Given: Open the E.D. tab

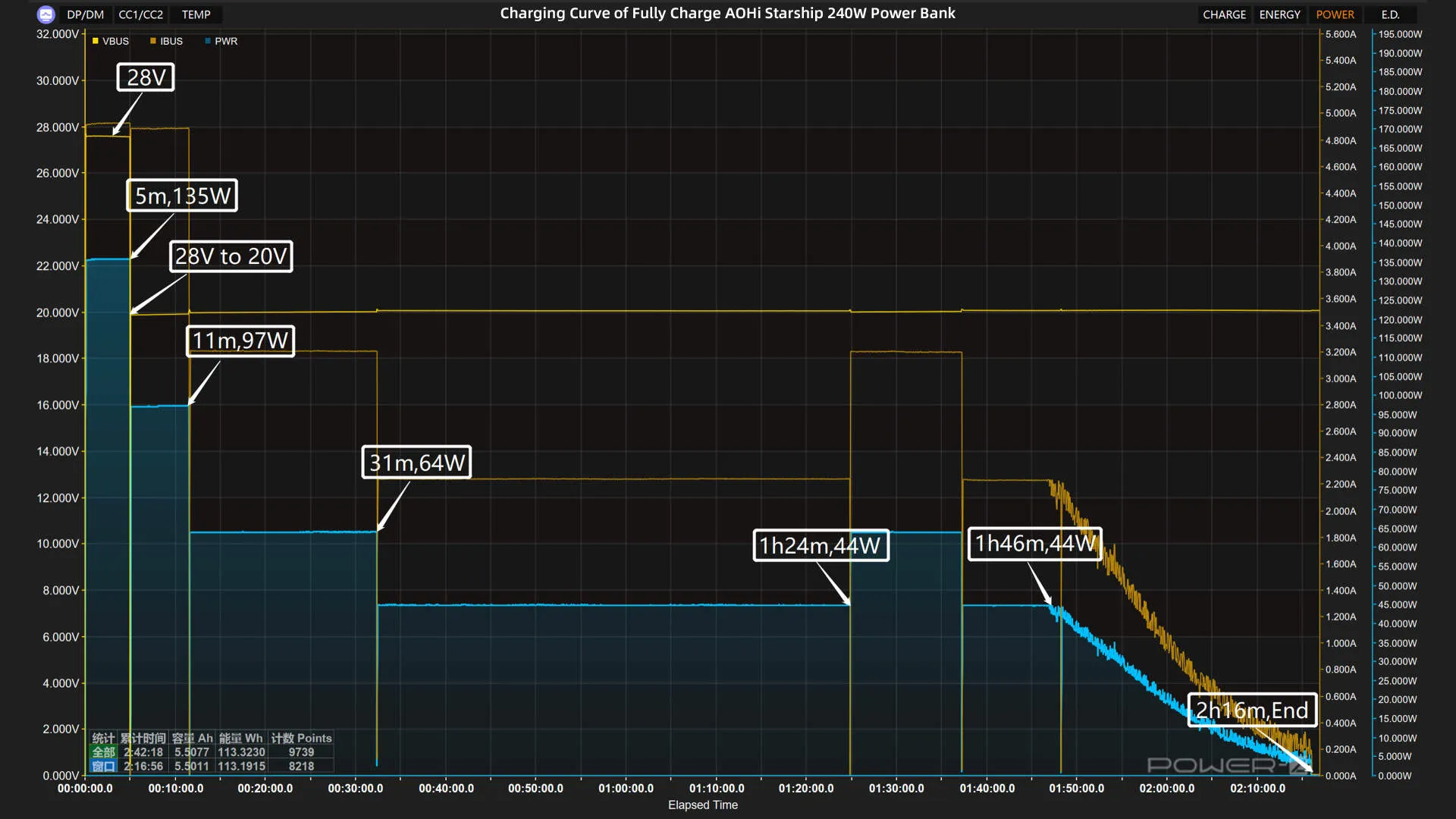Looking at the screenshot, I should [x=1390, y=14].
